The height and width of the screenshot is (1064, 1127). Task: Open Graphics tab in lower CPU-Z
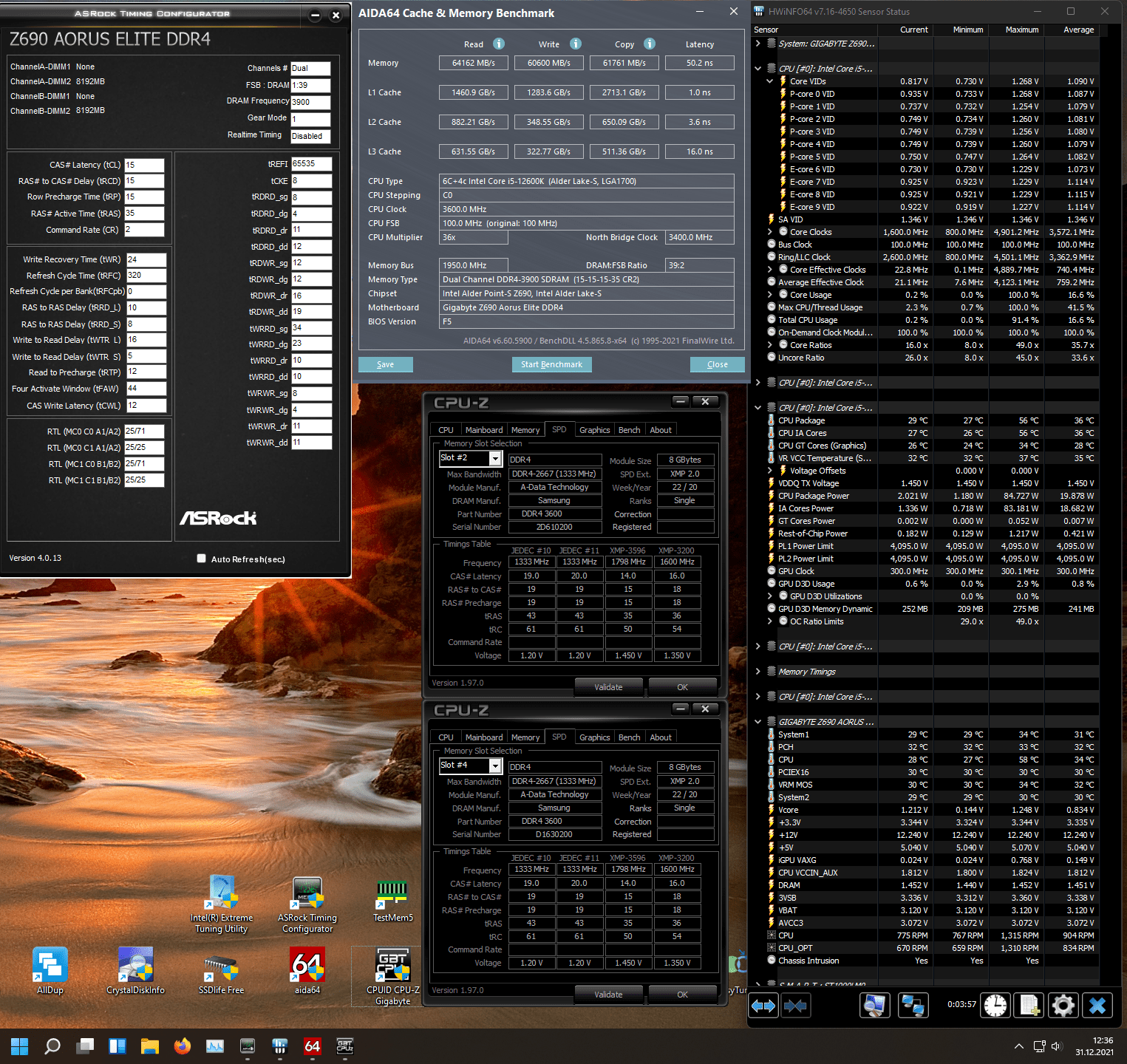coord(595,737)
